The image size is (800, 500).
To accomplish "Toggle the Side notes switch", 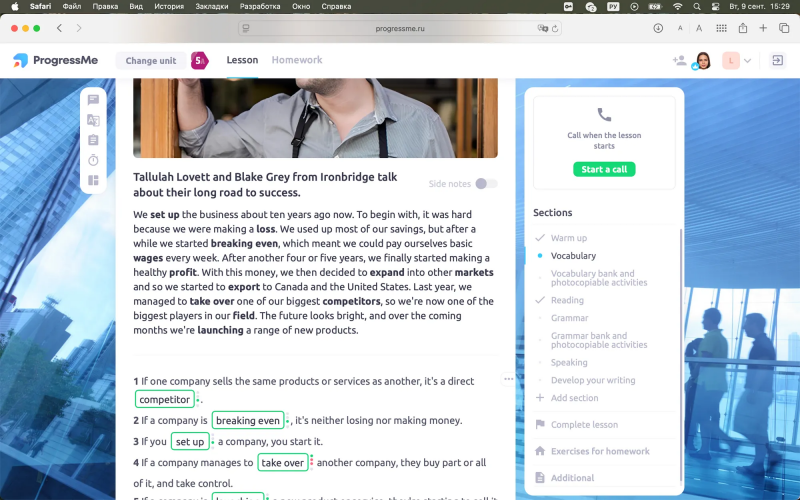I will tap(486, 184).
